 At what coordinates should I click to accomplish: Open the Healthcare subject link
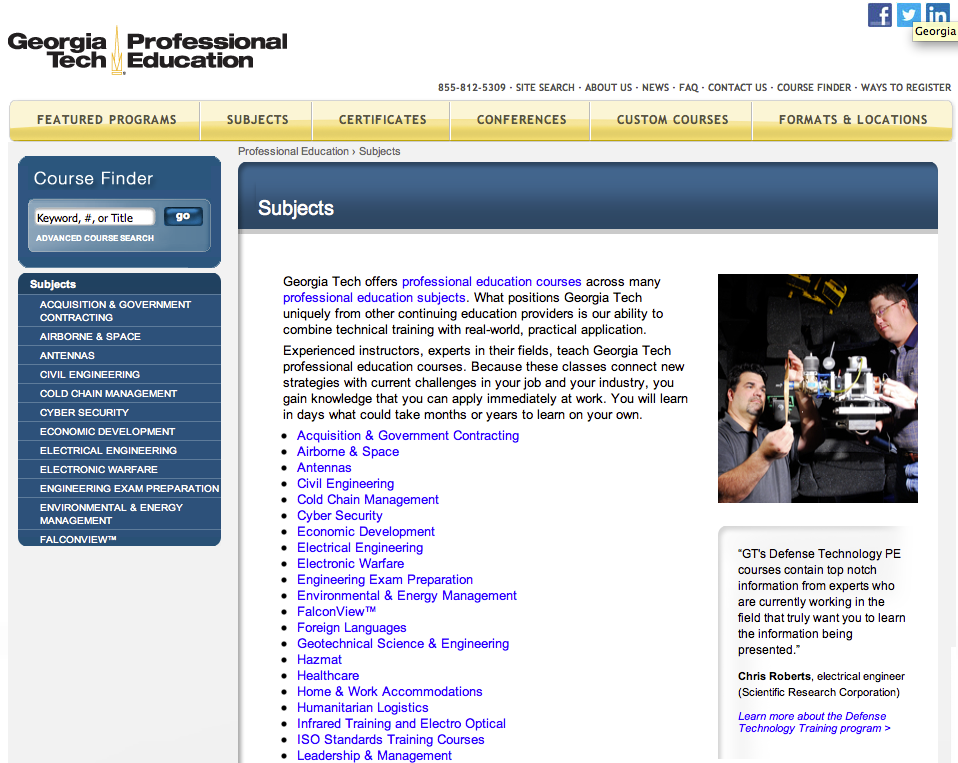click(x=327, y=675)
